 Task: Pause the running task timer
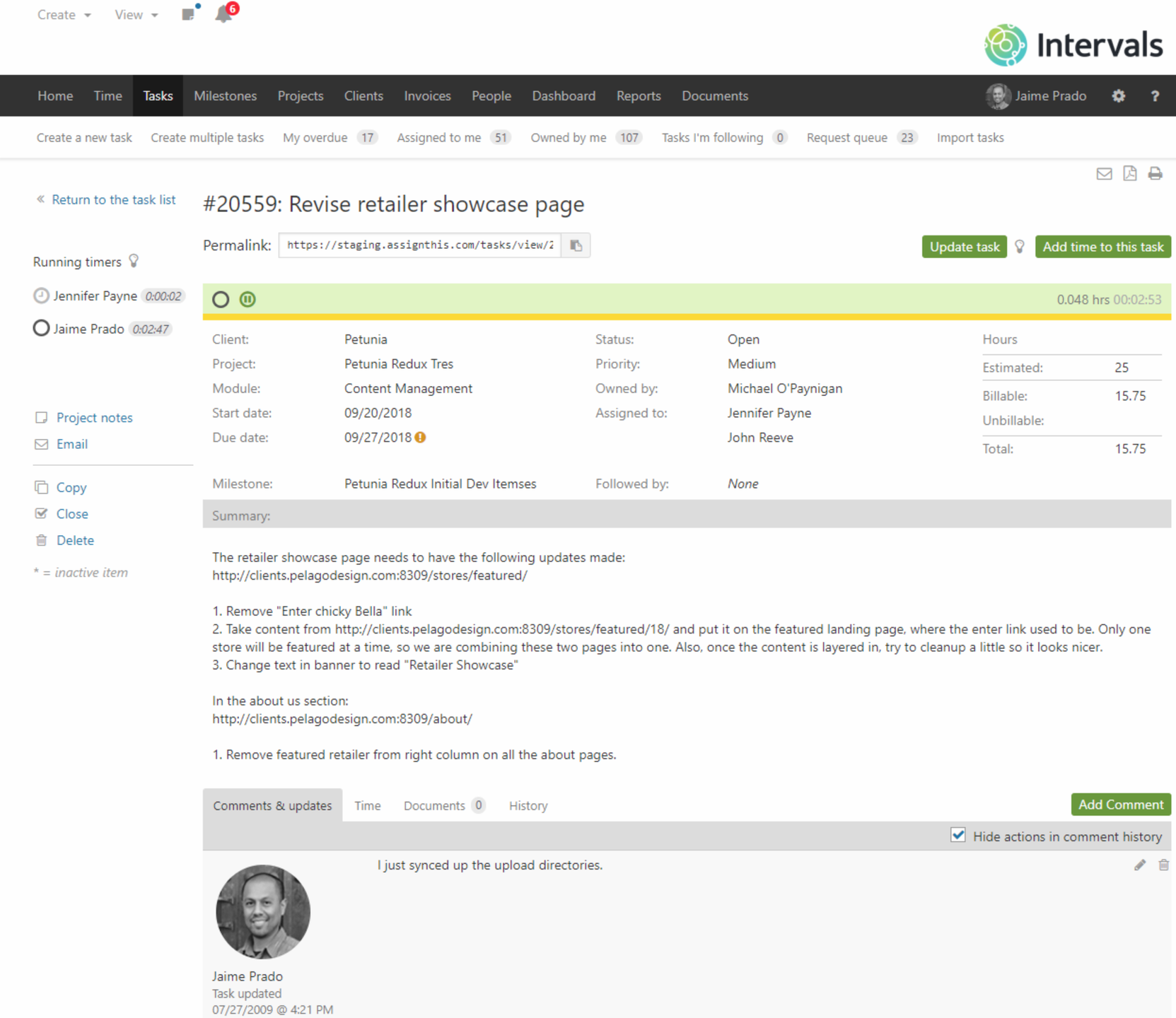pyautogui.click(x=248, y=300)
